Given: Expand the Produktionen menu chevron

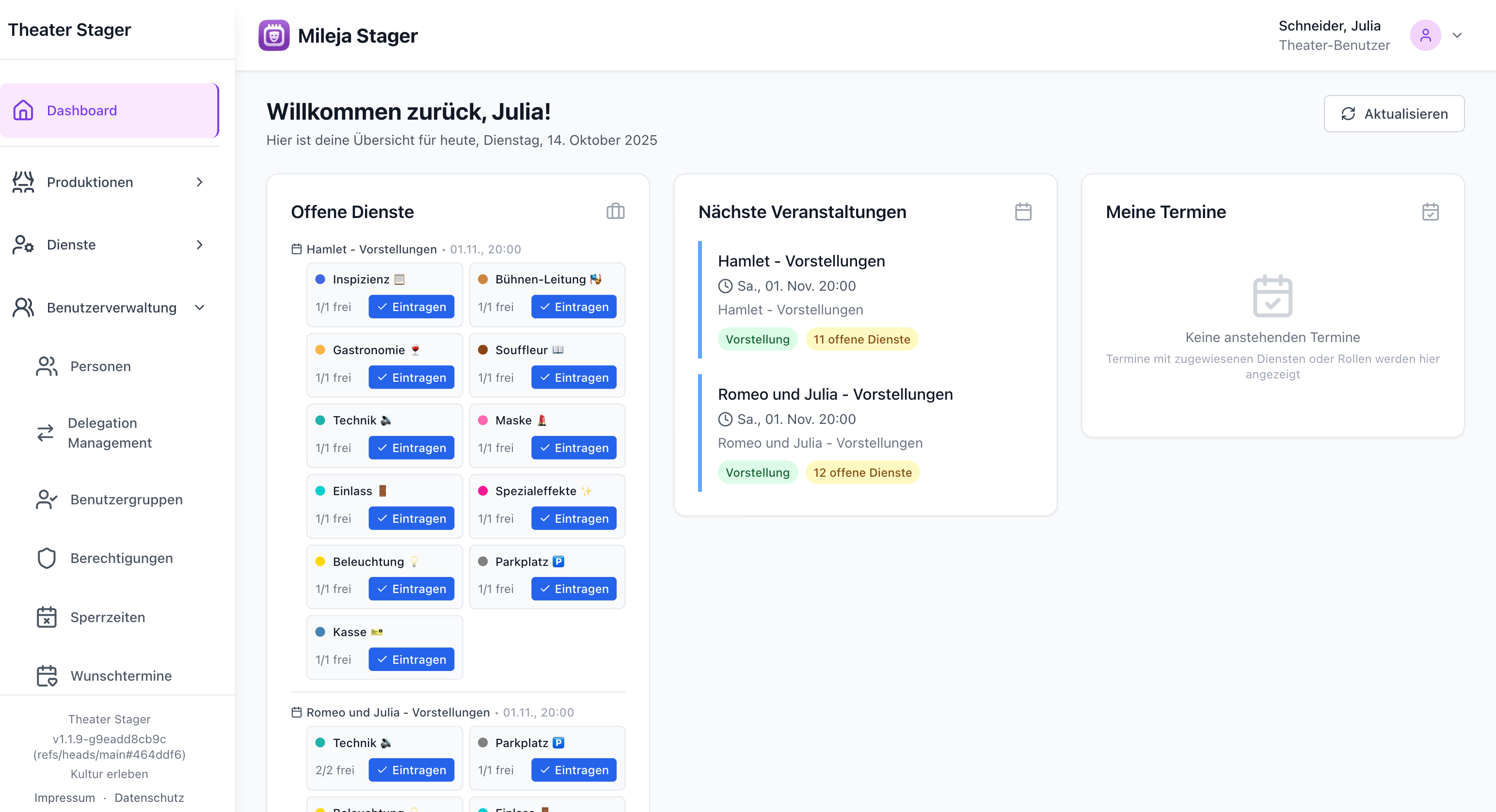Looking at the screenshot, I should click(199, 182).
